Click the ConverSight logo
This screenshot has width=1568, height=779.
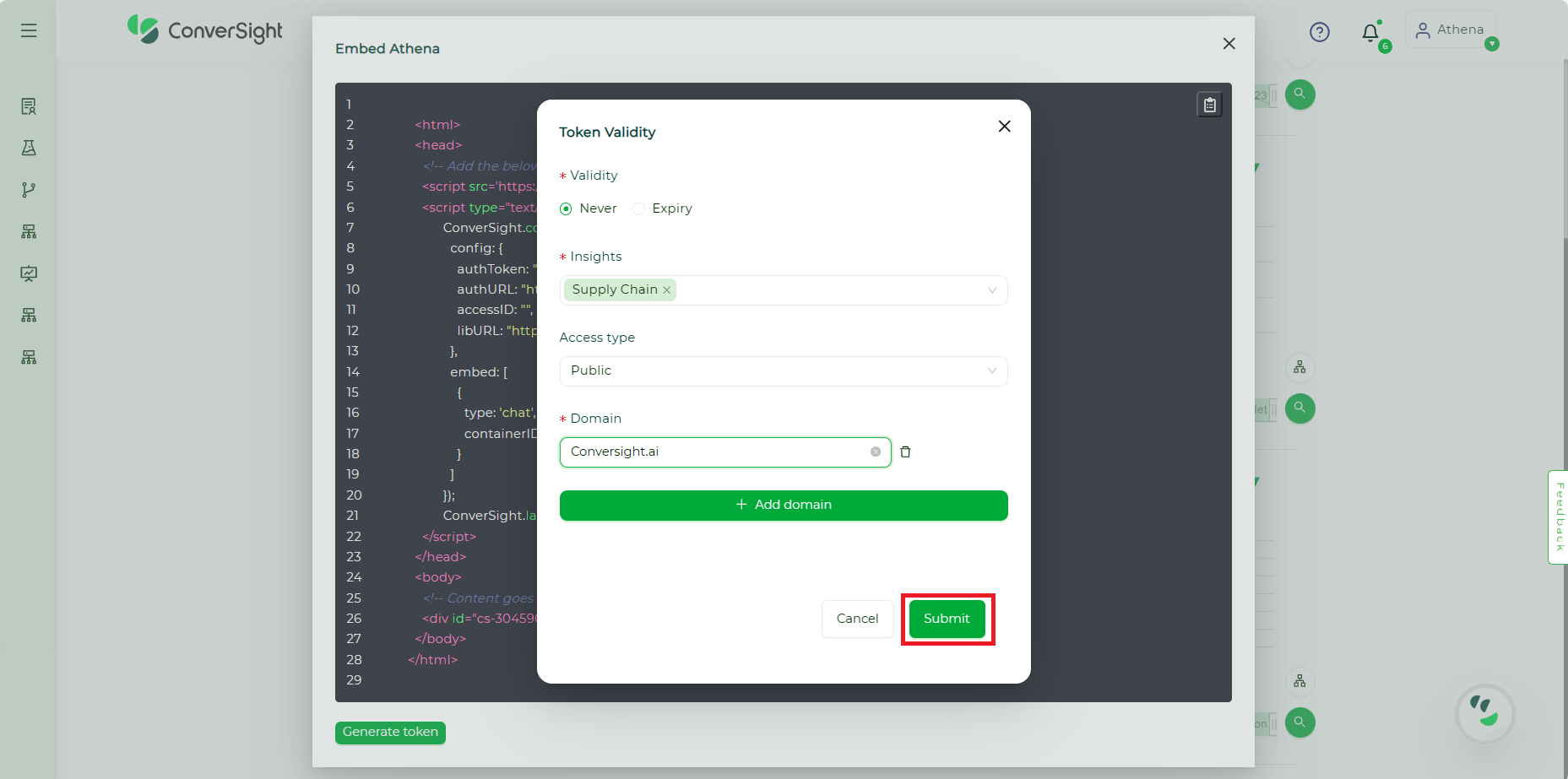click(x=205, y=30)
